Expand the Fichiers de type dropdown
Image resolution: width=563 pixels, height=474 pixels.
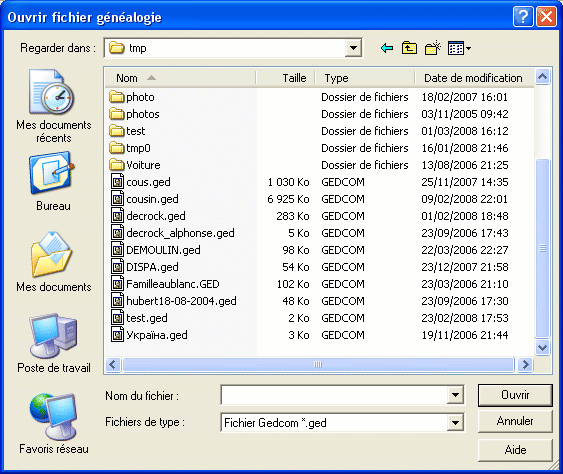pos(455,423)
